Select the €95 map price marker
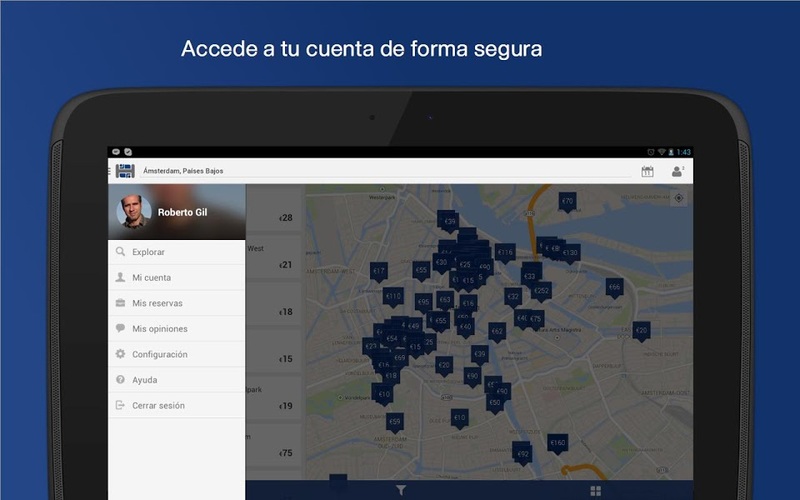 click(x=423, y=303)
